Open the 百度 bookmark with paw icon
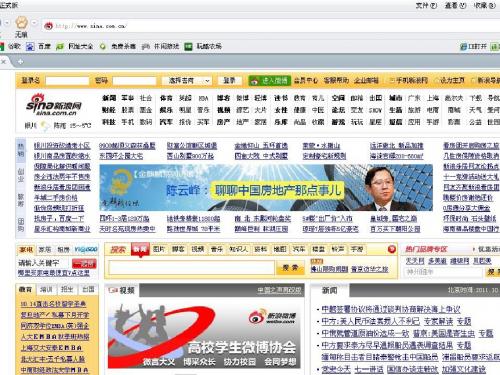 click(x=38, y=46)
